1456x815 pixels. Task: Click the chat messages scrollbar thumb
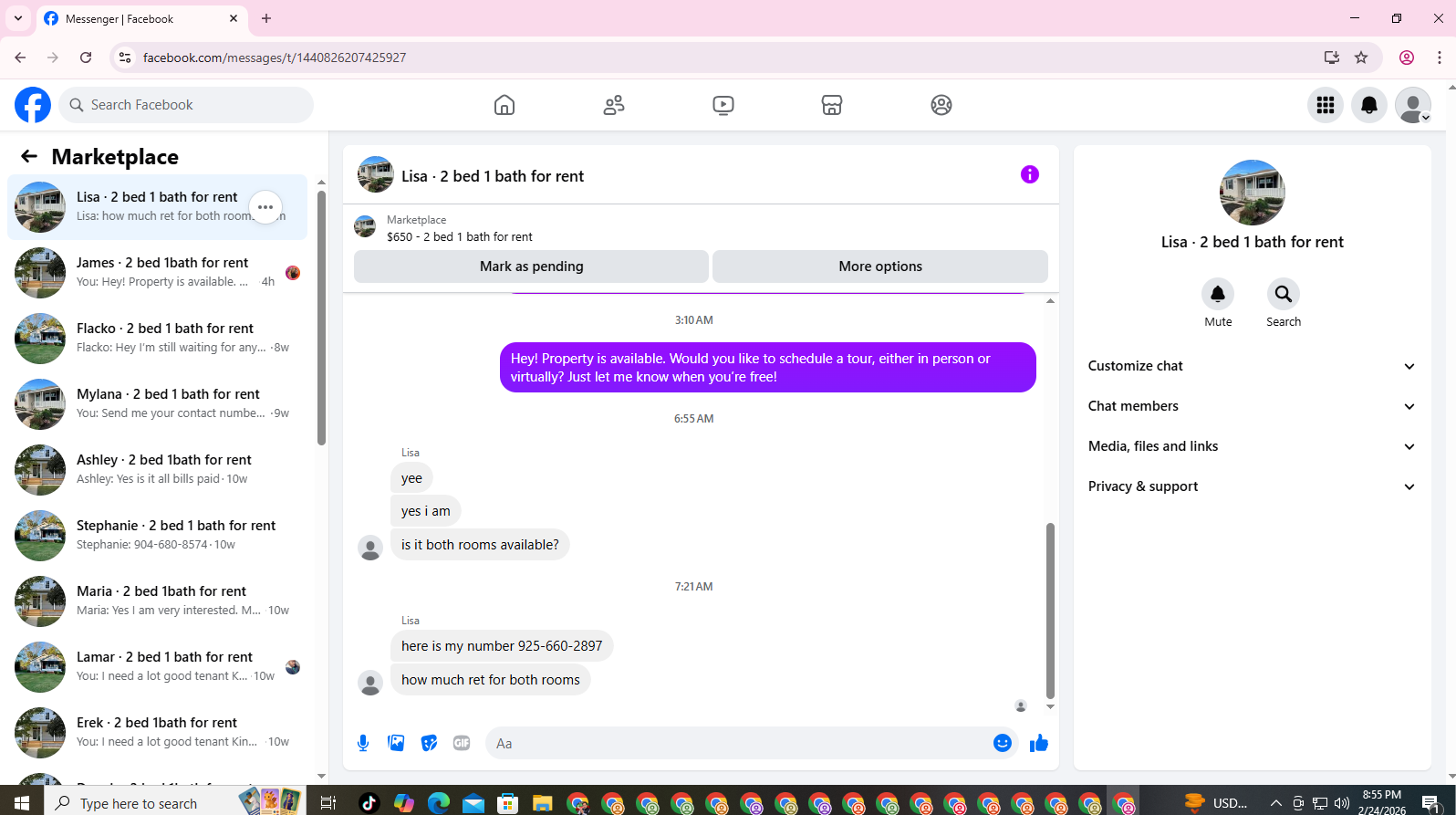(x=1050, y=611)
